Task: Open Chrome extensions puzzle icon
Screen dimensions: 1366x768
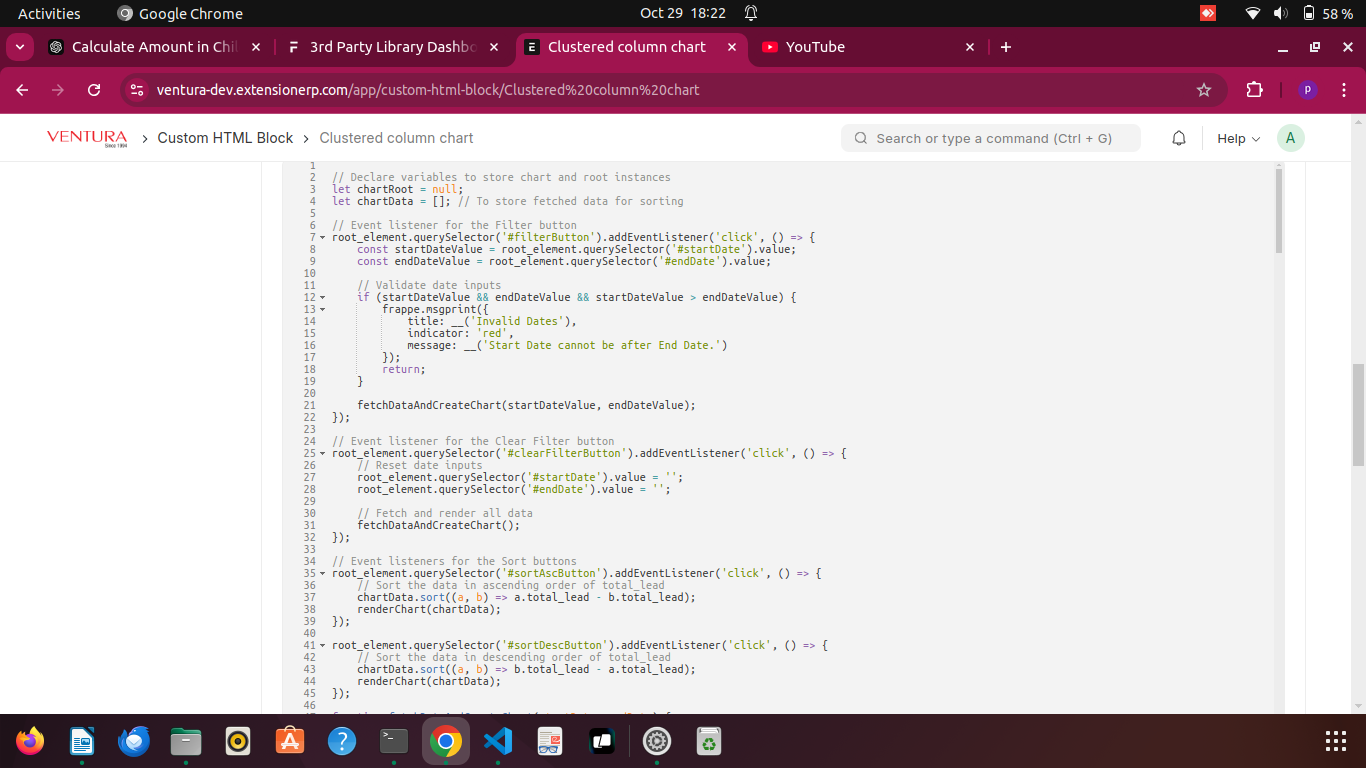Action: 1255,90
